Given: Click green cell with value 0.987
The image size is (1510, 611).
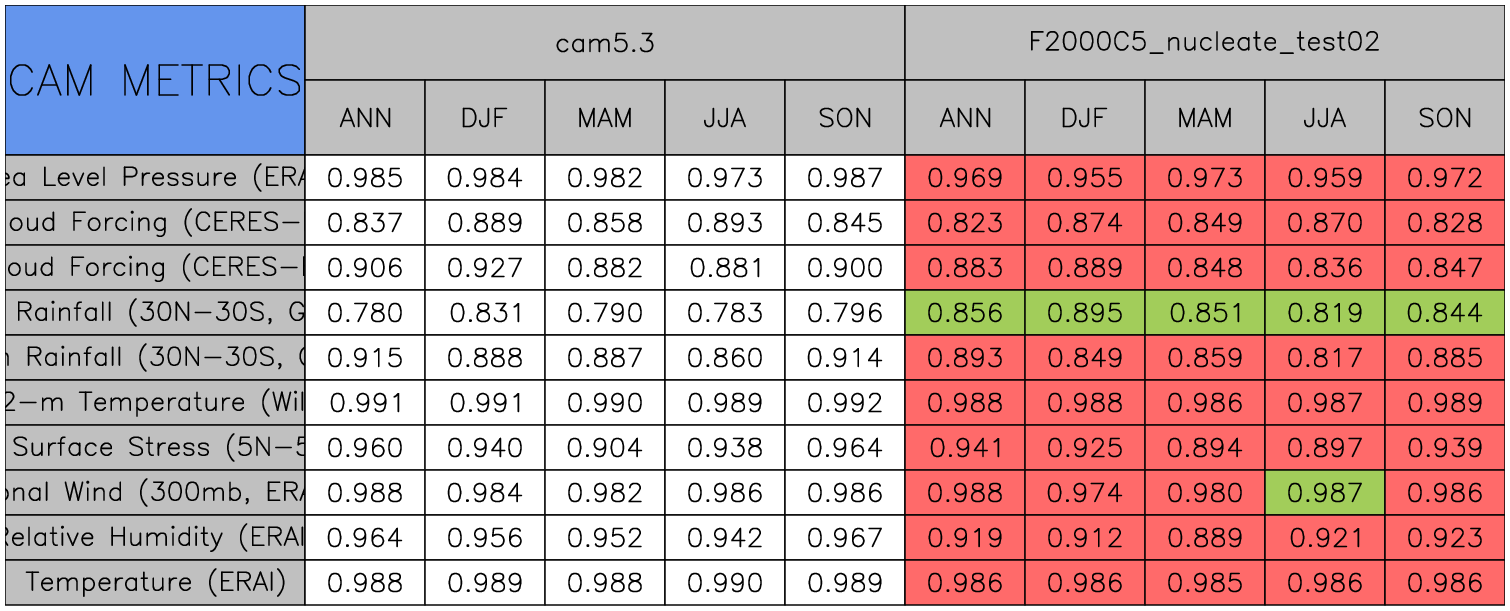Looking at the screenshot, I should [x=1324, y=493].
